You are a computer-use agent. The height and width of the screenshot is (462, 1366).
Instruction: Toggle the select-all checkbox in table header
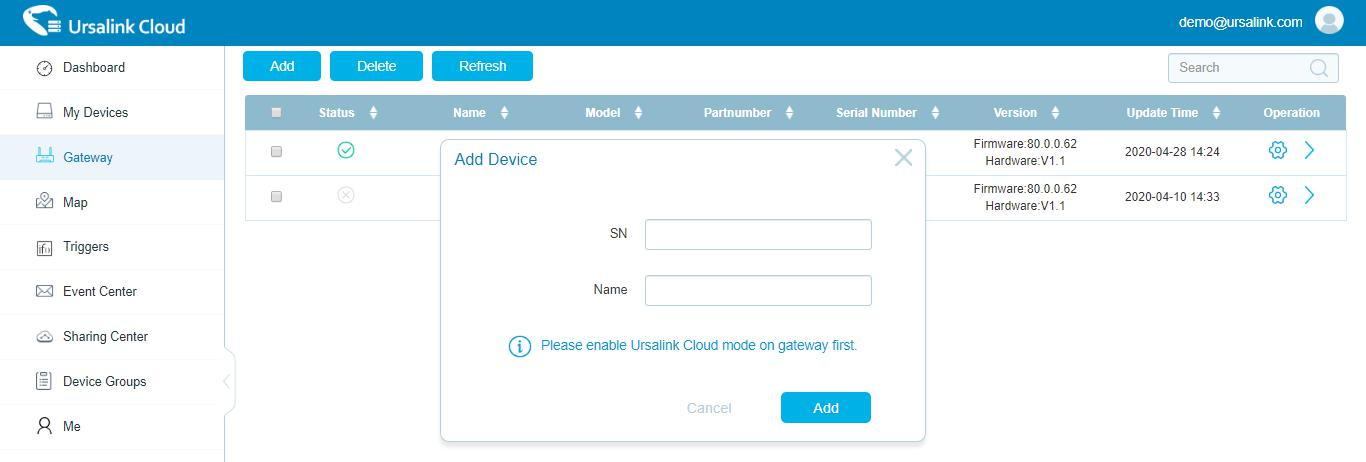tap(277, 113)
